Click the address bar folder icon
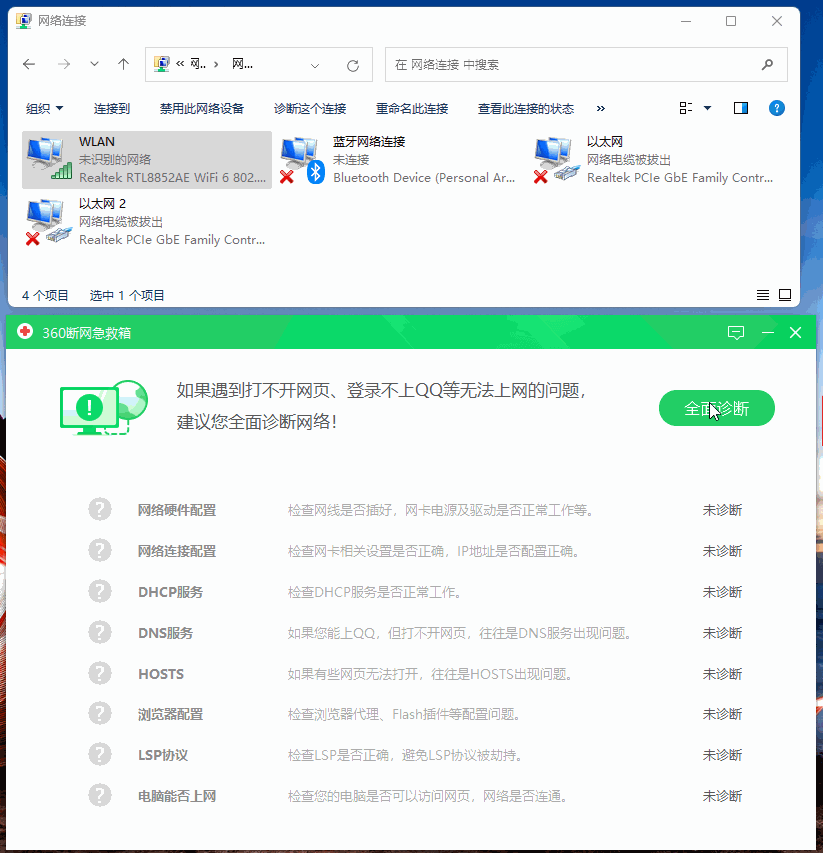The width and height of the screenshot is (823, 853). tap(162, 64)
